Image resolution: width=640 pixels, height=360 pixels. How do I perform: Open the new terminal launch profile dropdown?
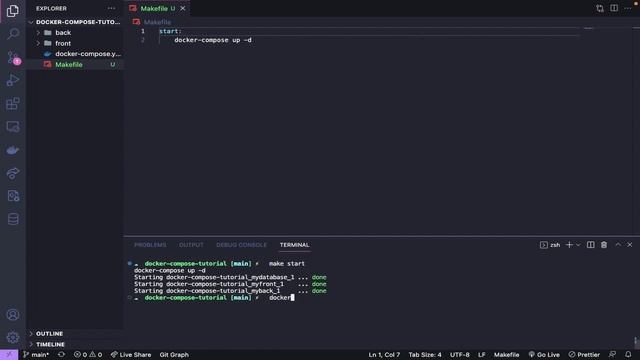pyautogui.click(x=578, y=245)
